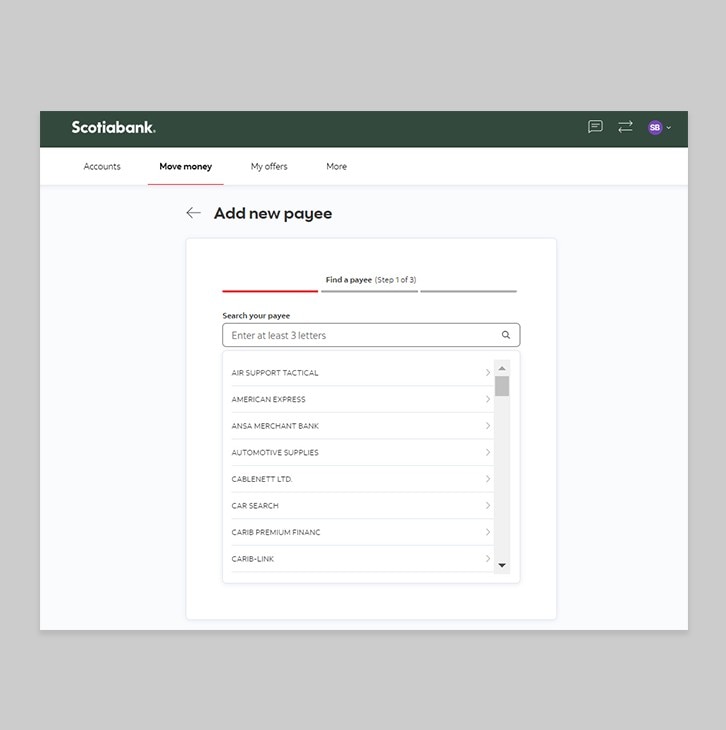Screen dimensions: 726x730
Task: Select CARIB-LINK payee
Action: 362,558
